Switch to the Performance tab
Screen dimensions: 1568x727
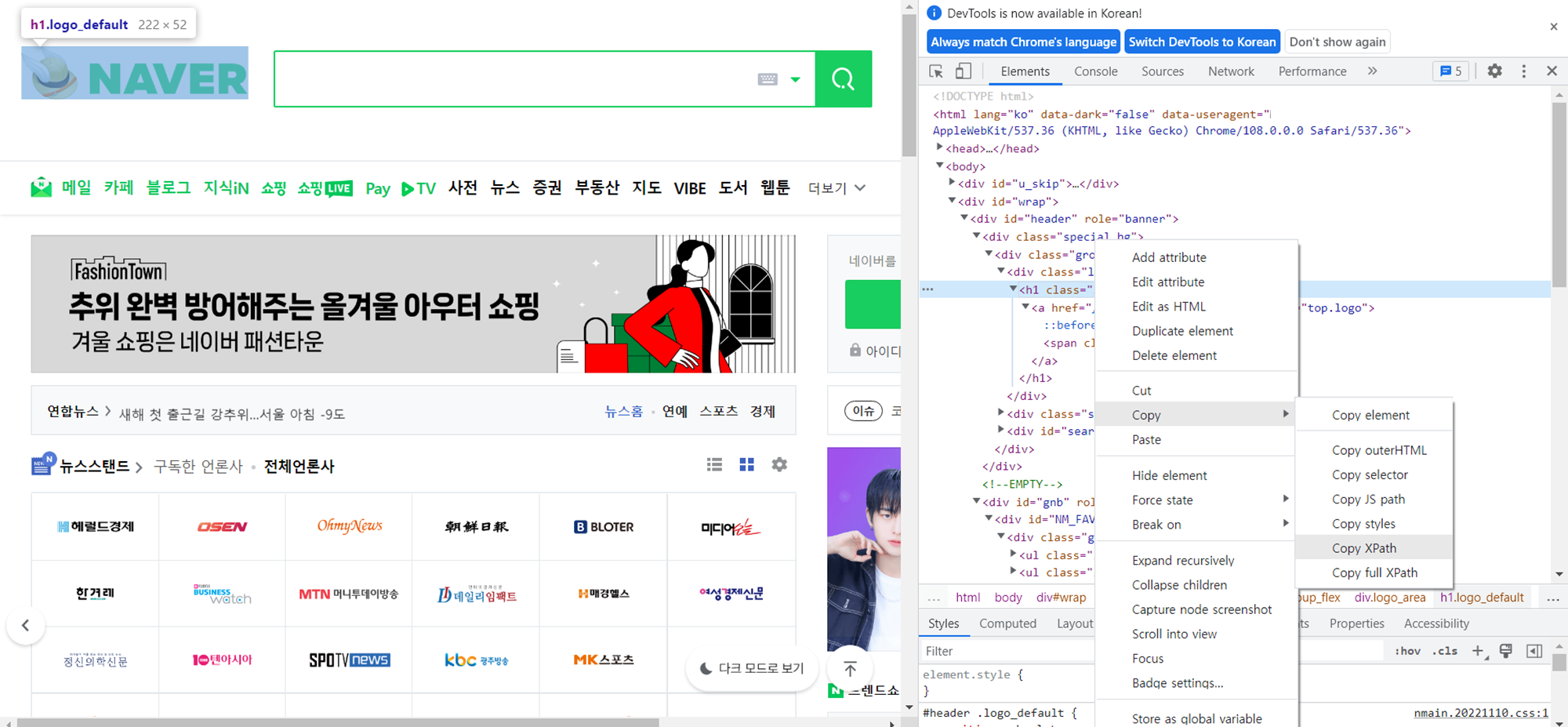(1312, 71)
